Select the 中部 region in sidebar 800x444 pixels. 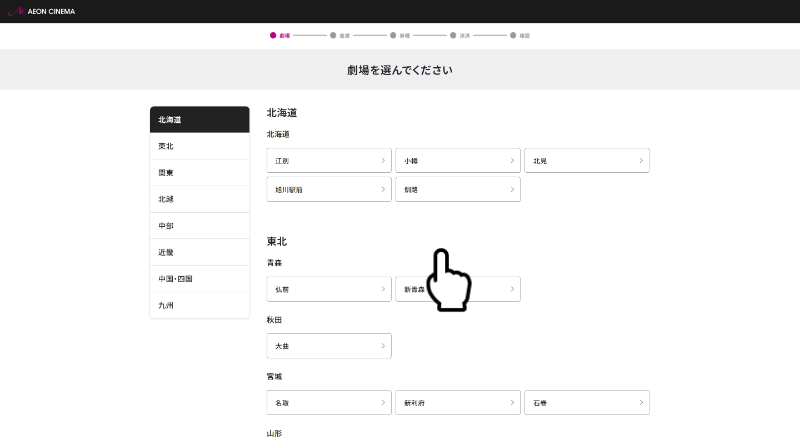(199, 226)
